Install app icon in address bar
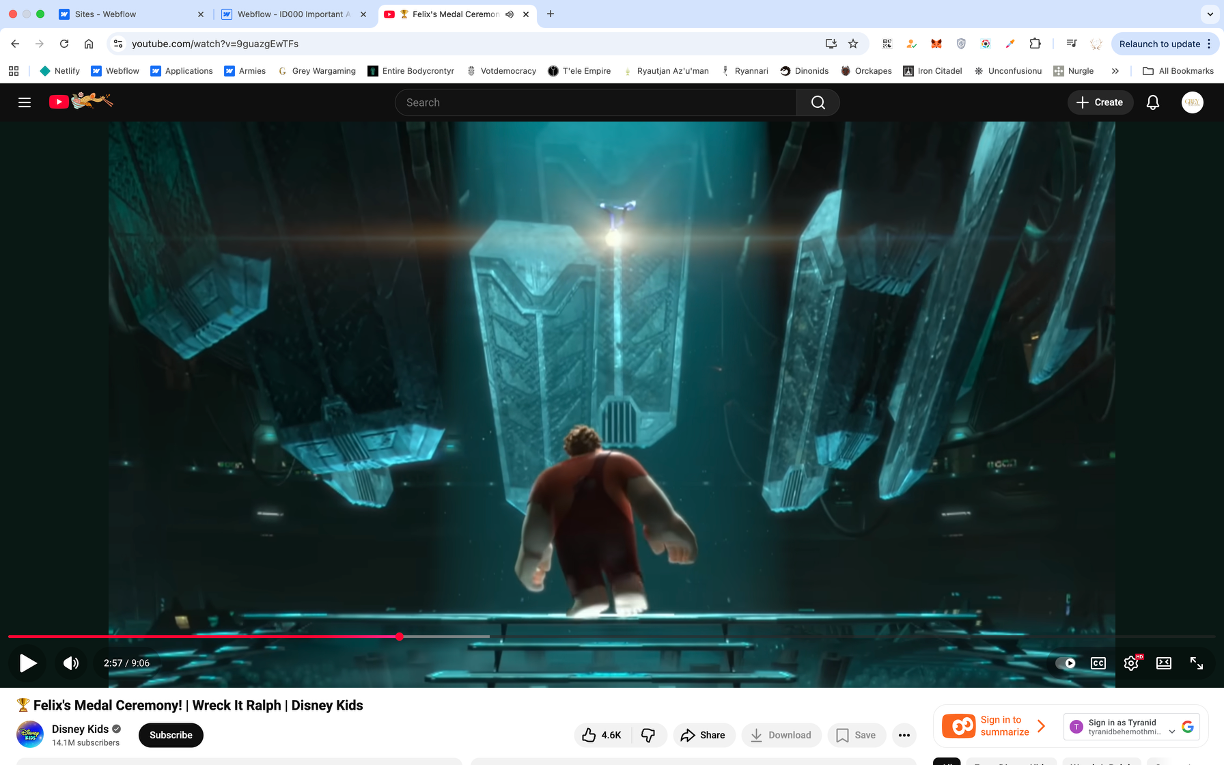This screenshot has height=766, width=1224. [831, 44]
